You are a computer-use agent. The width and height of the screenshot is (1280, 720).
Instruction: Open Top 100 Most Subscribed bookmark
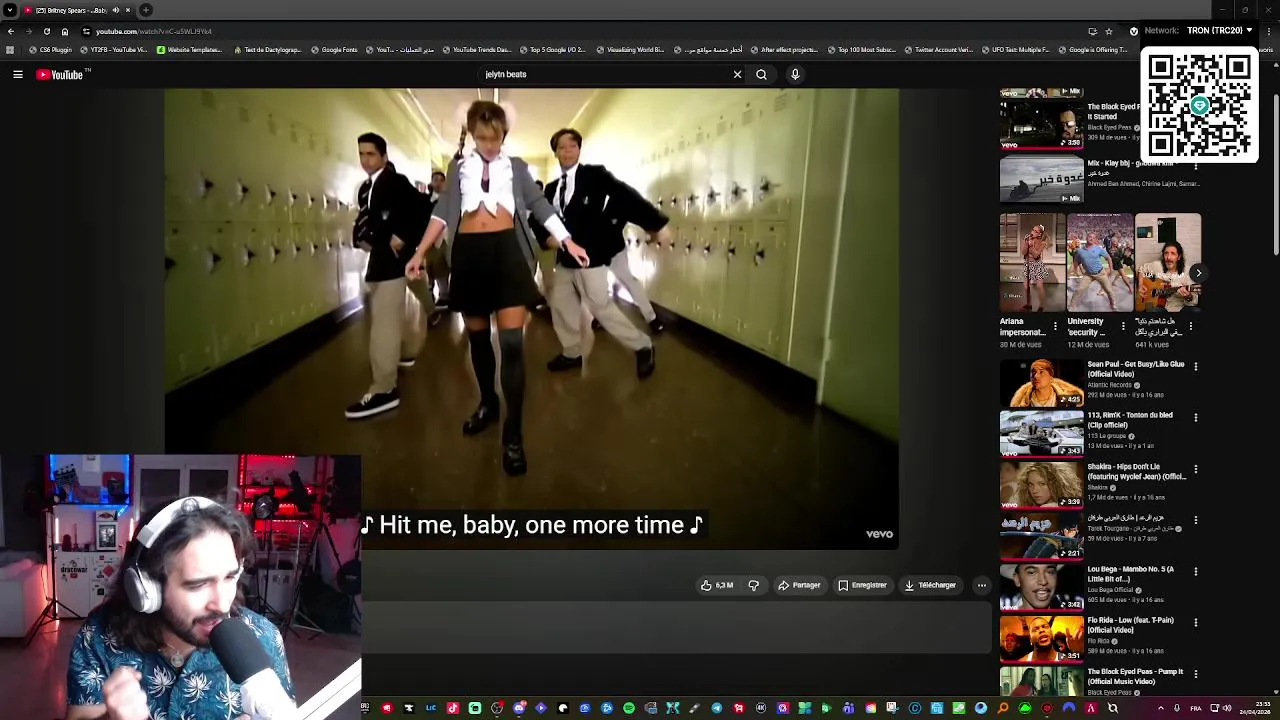[x=861, y=49]
